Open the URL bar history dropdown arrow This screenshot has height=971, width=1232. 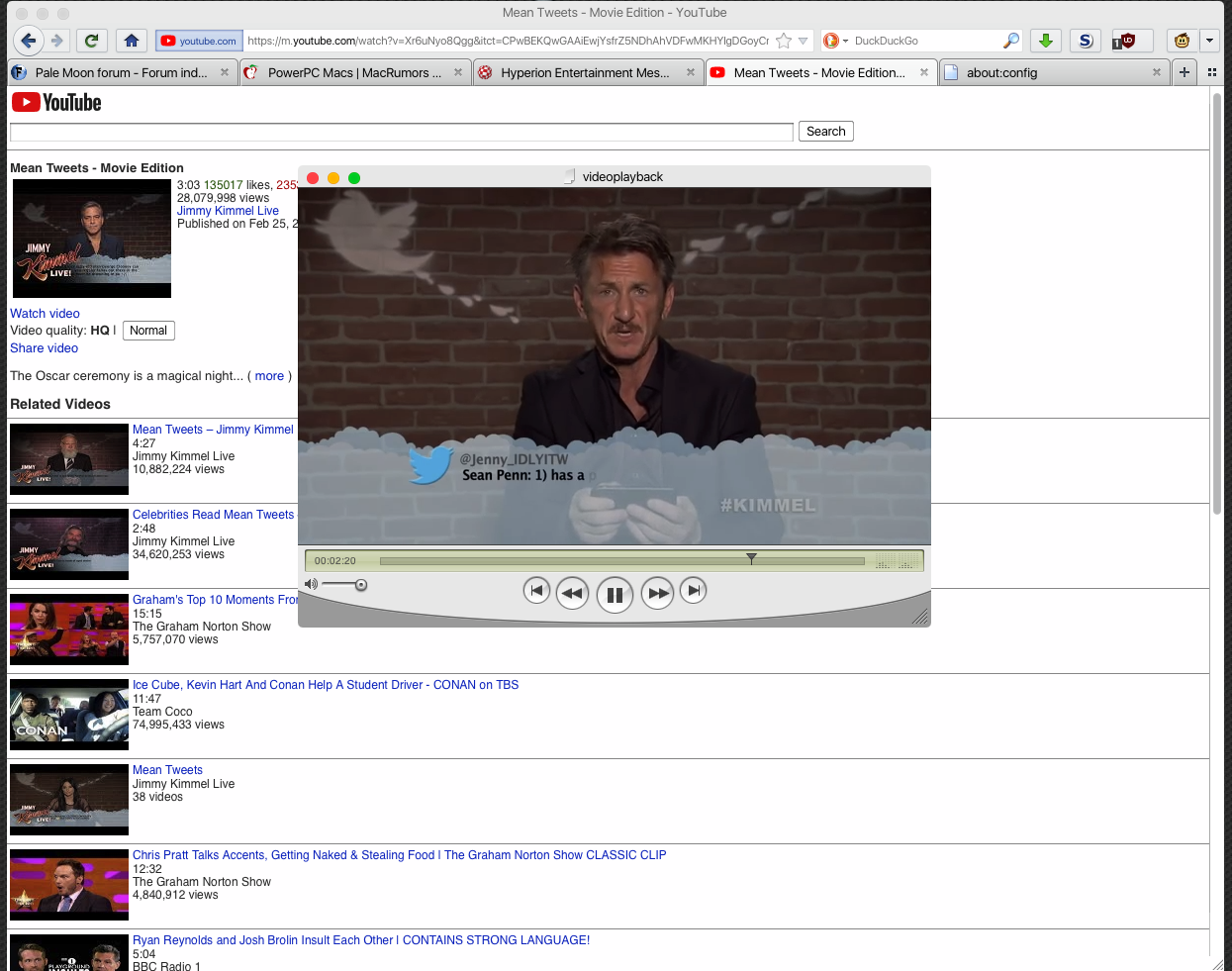pos(803,41)
